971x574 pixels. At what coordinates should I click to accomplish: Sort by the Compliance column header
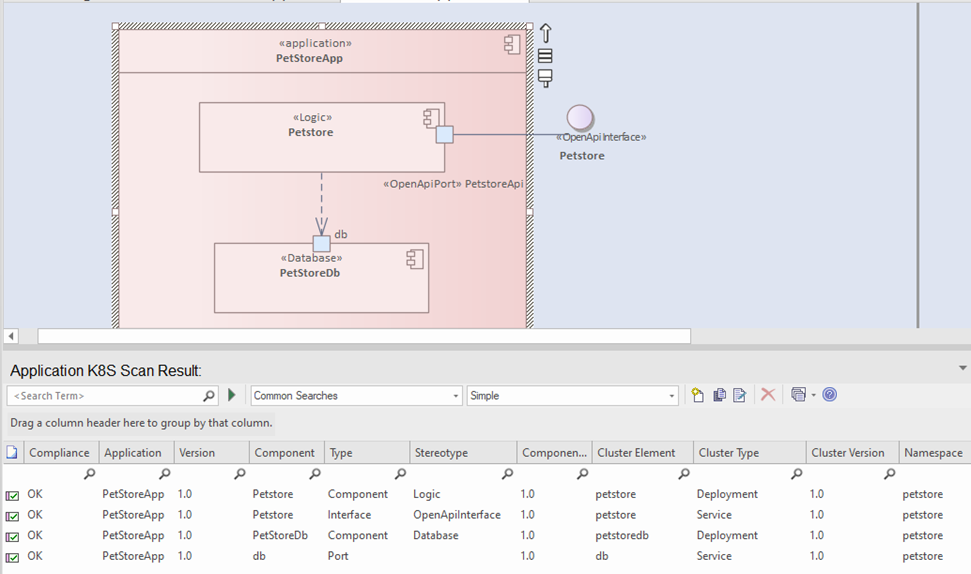tap(59, 453)
